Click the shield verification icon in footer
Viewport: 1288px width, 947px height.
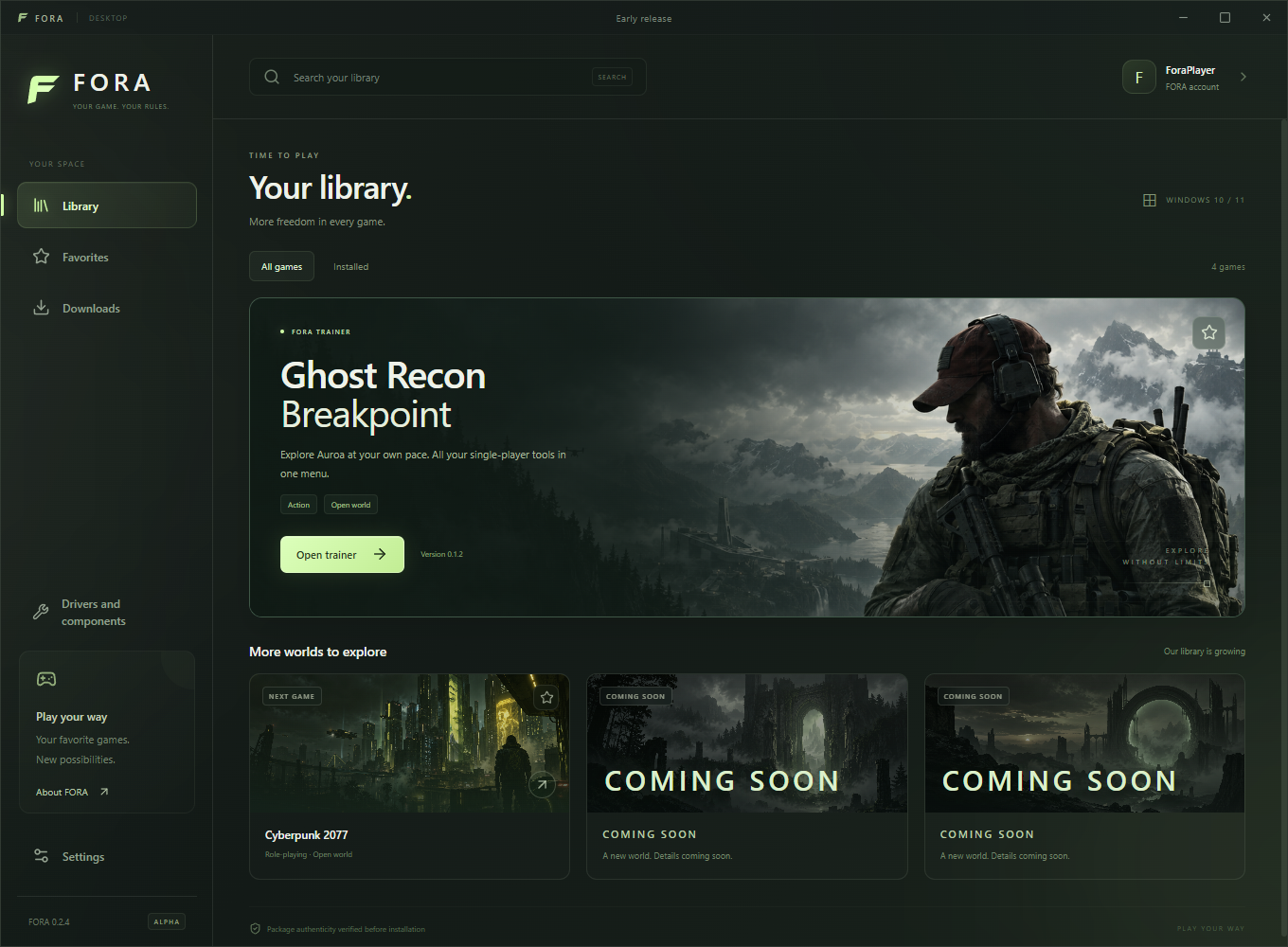coord(255,928)
